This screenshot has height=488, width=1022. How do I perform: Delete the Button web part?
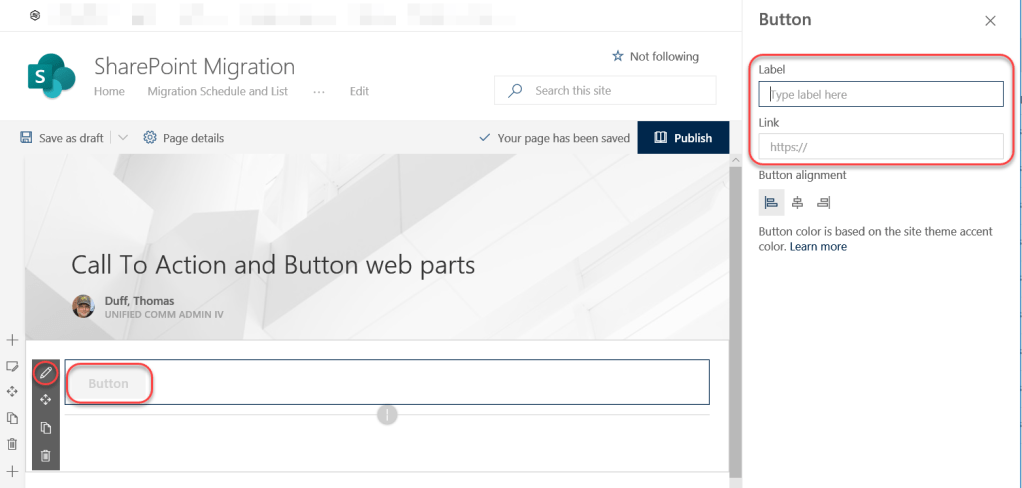[x=45, y=455]
